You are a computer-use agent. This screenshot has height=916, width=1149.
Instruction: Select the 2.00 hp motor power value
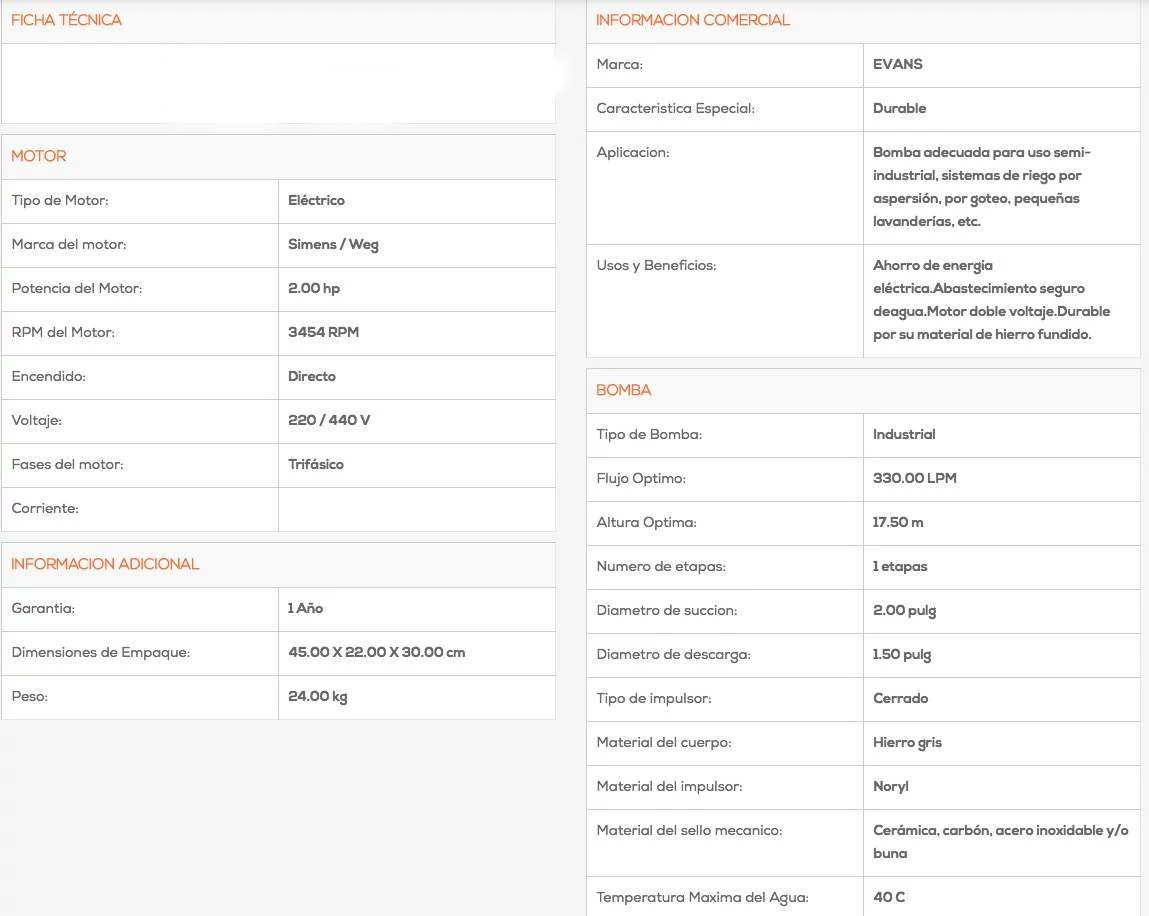[x=314, y=288]
